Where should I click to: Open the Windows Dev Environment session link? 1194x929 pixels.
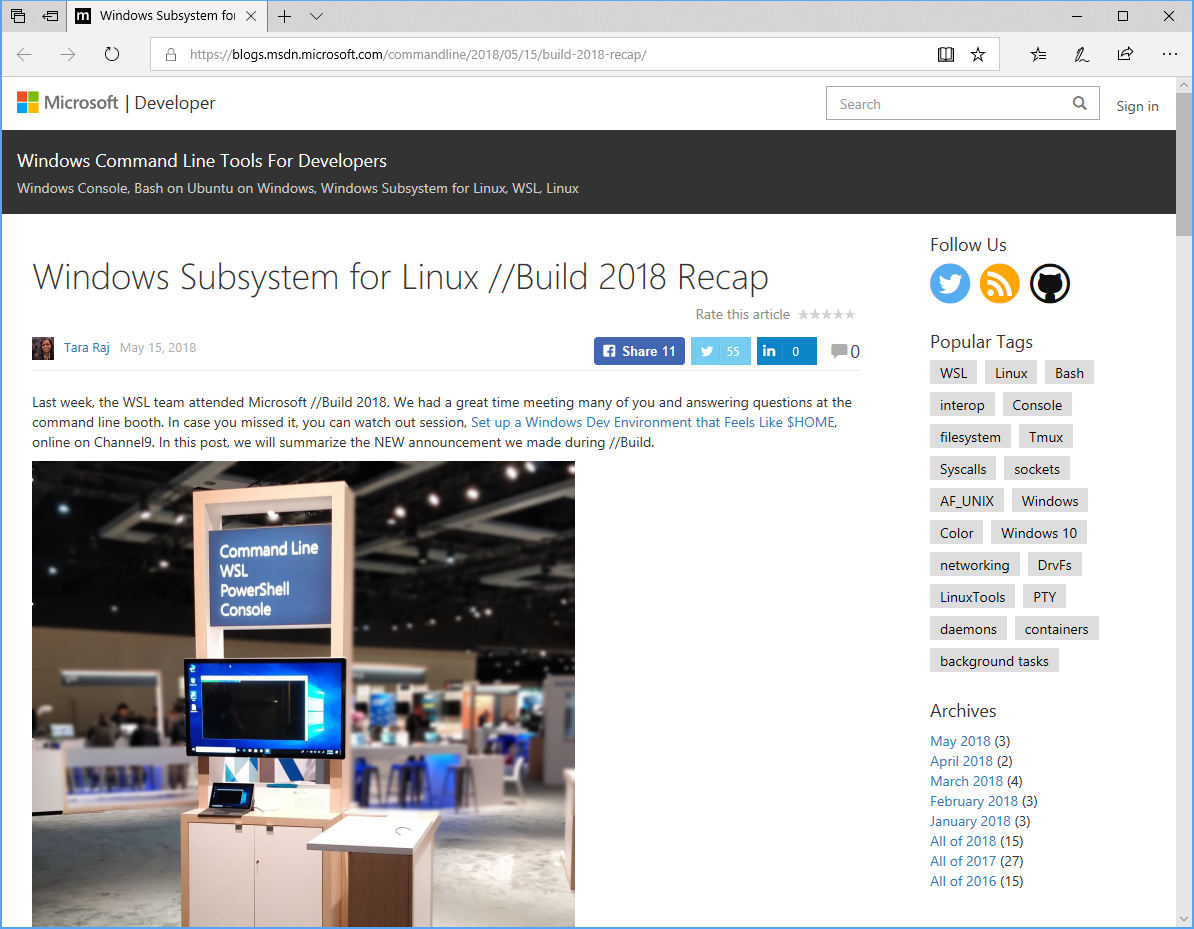[x=652, y=421]
